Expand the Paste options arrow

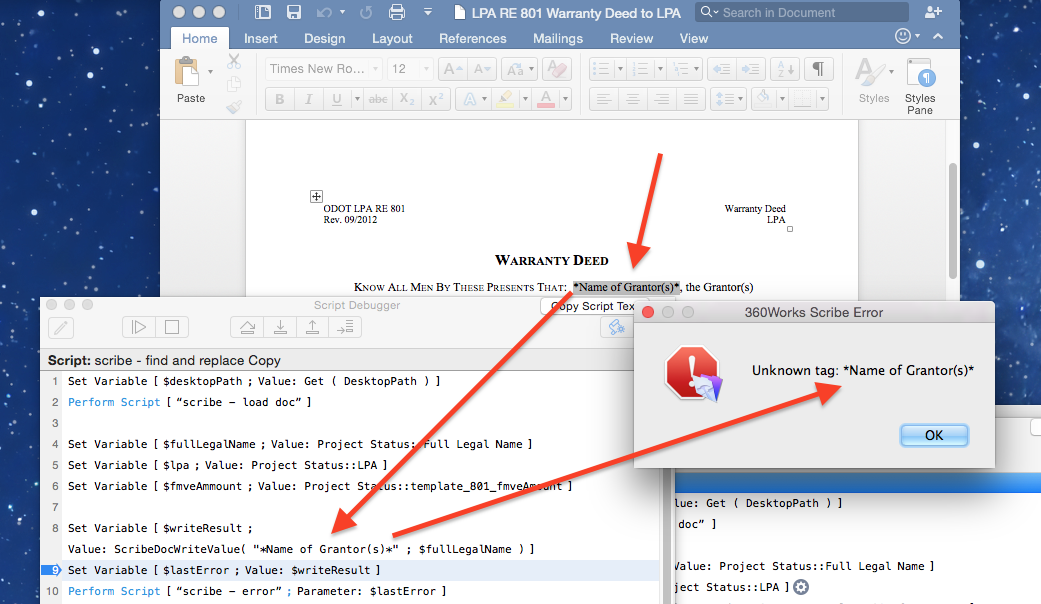coord(210,71)
